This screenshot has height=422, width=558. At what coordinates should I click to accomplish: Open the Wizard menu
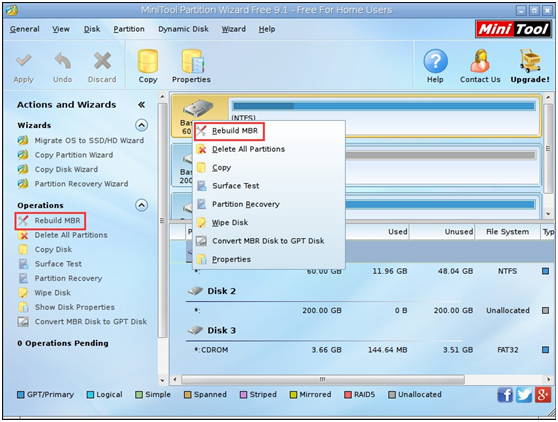tap(233, 29)
